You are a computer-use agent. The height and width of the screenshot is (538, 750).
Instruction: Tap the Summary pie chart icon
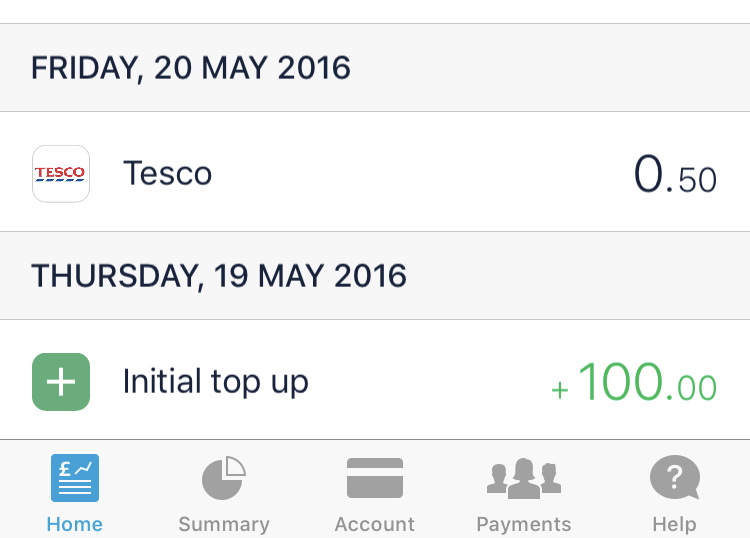tap(224, 478)
